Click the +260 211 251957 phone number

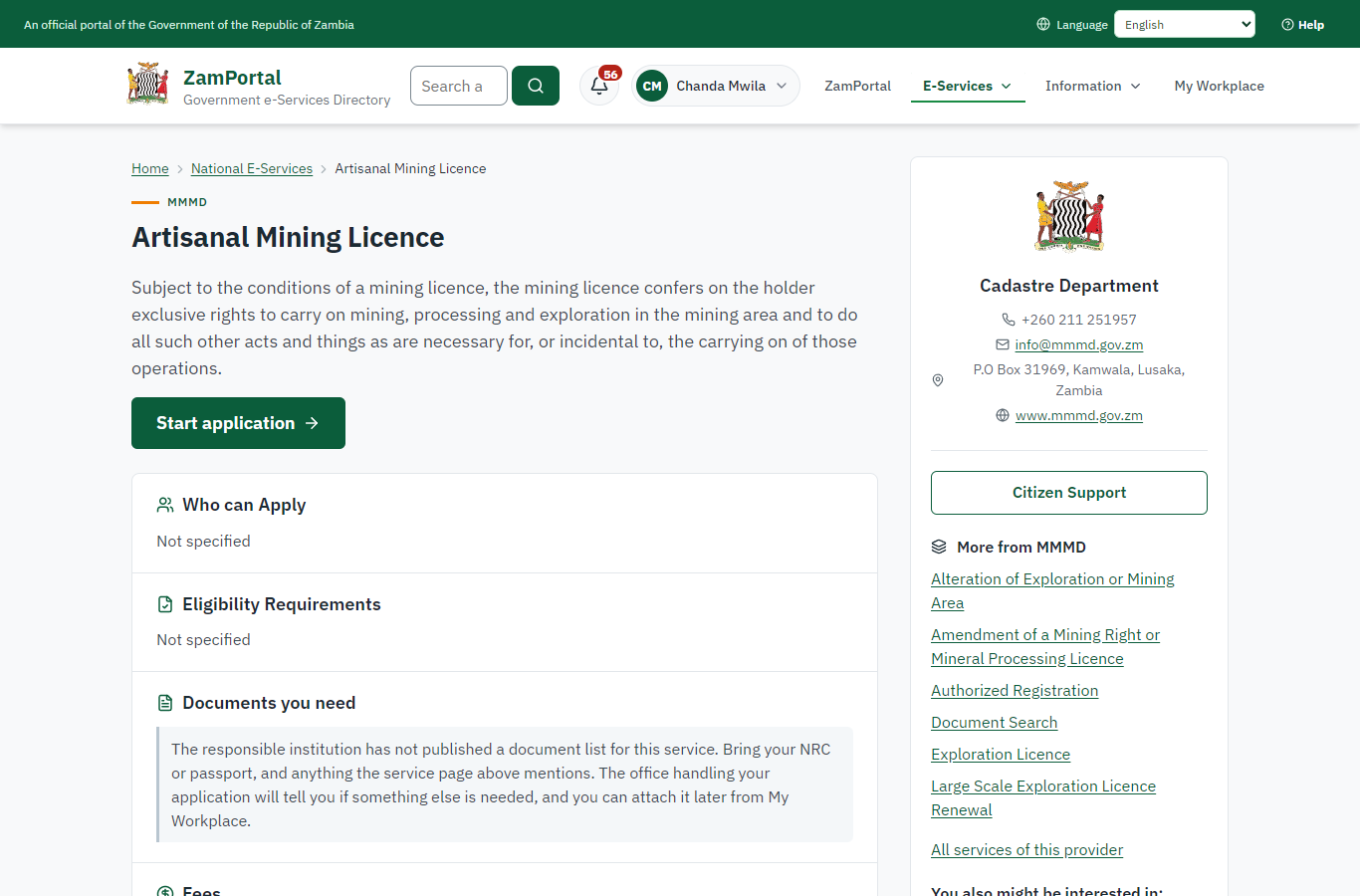click(x=1079, y=320)
